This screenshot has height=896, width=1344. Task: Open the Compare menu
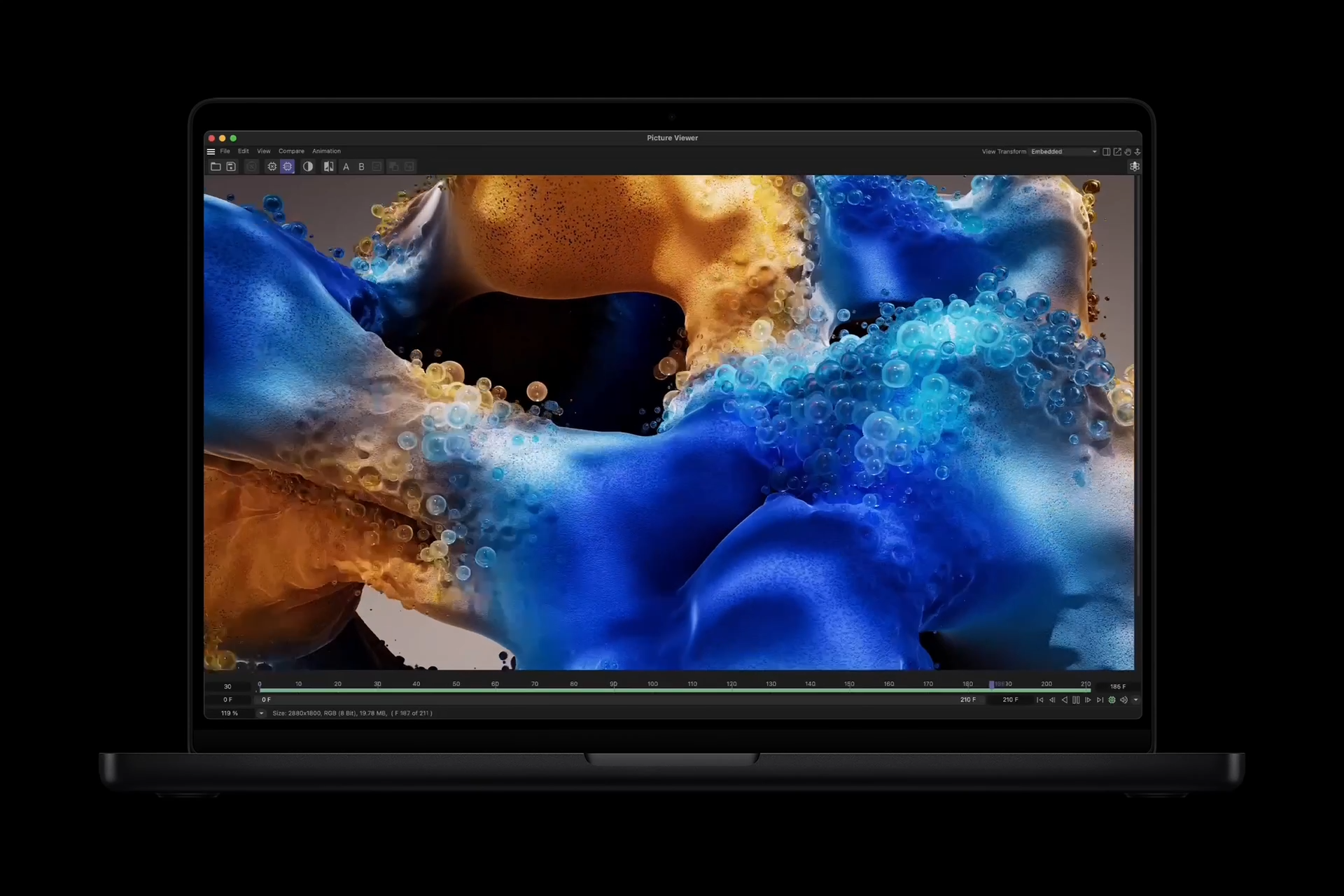tap(292, 151)
